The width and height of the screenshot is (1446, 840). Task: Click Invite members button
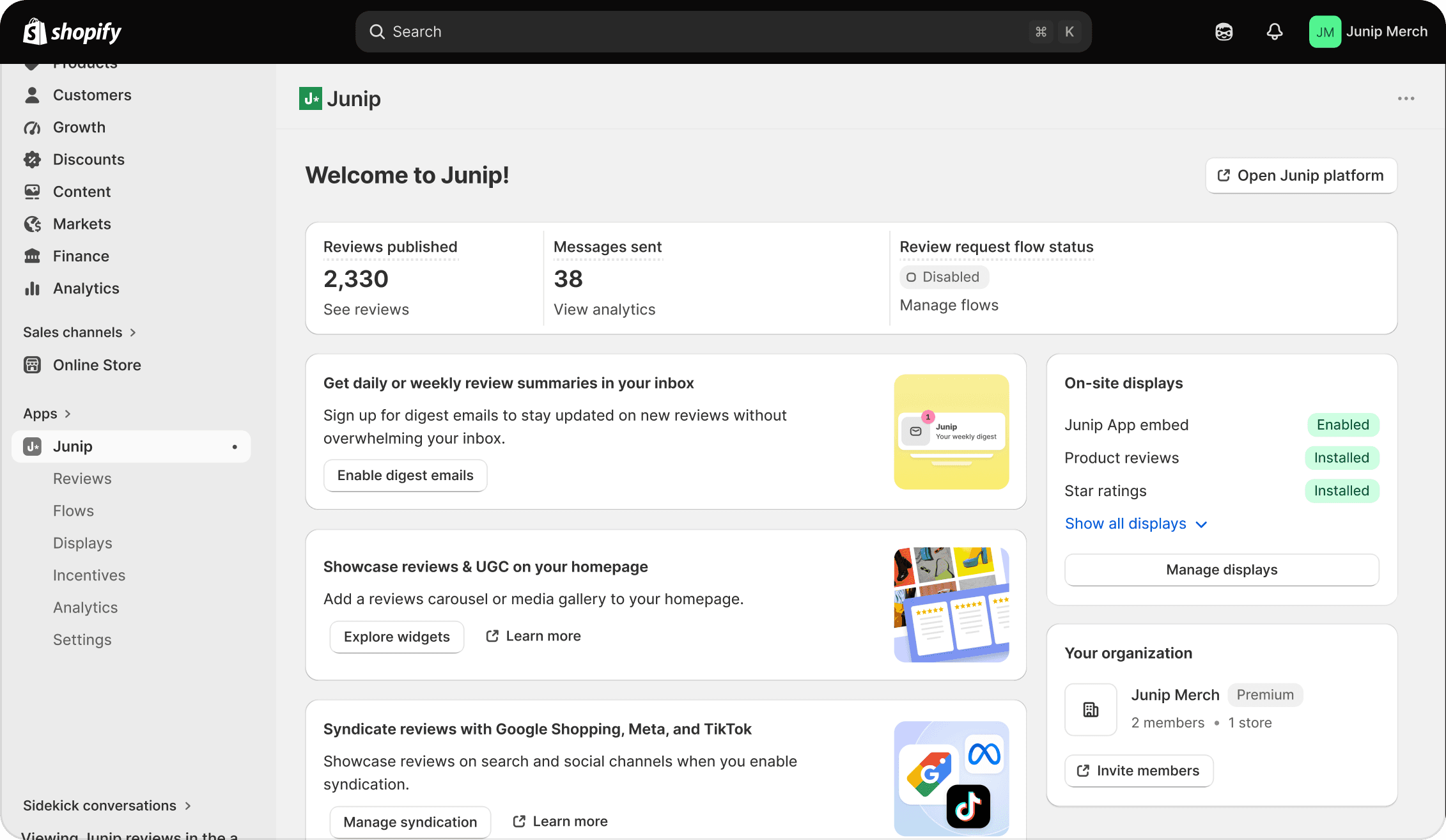(1139, 771)
